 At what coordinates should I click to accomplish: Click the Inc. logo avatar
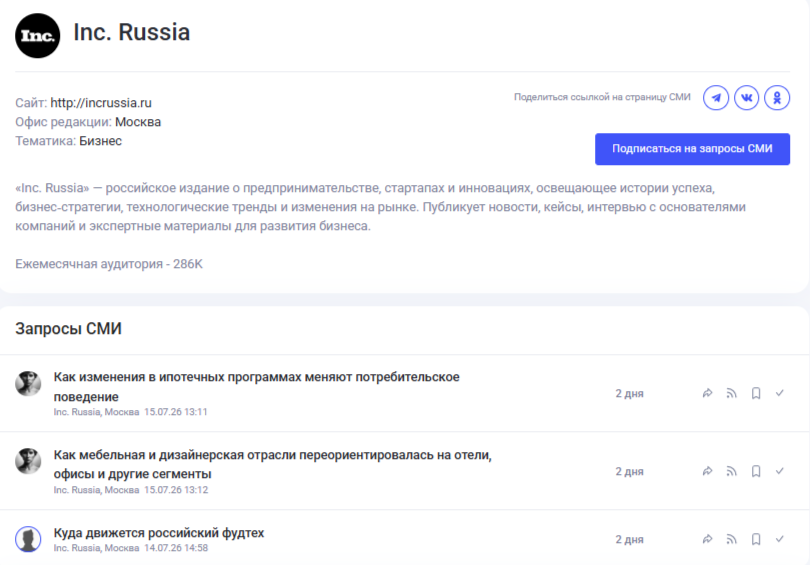(x=38, y=36)
